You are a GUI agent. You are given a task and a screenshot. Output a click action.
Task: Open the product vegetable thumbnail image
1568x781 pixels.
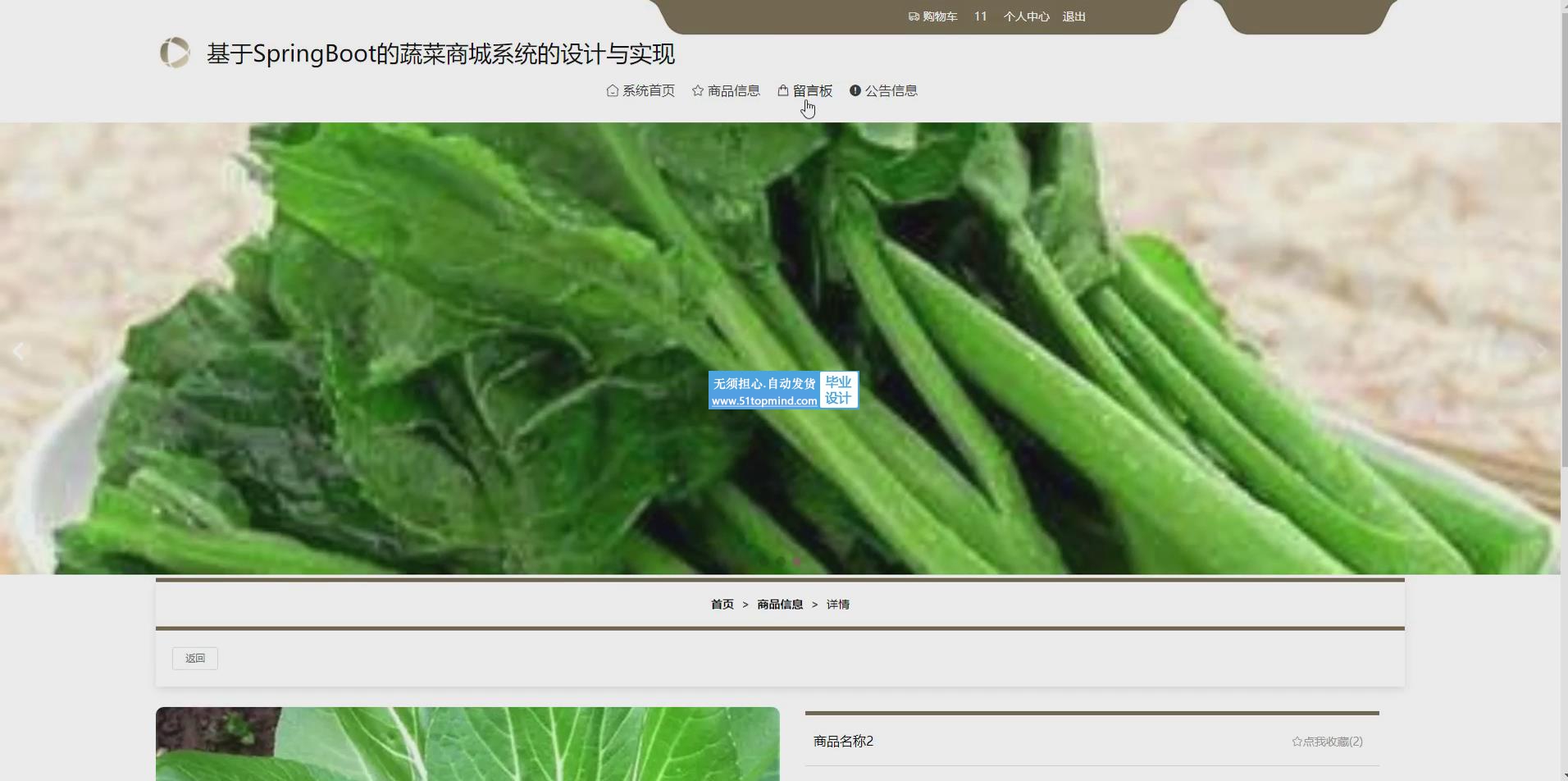tap(467, 744)
